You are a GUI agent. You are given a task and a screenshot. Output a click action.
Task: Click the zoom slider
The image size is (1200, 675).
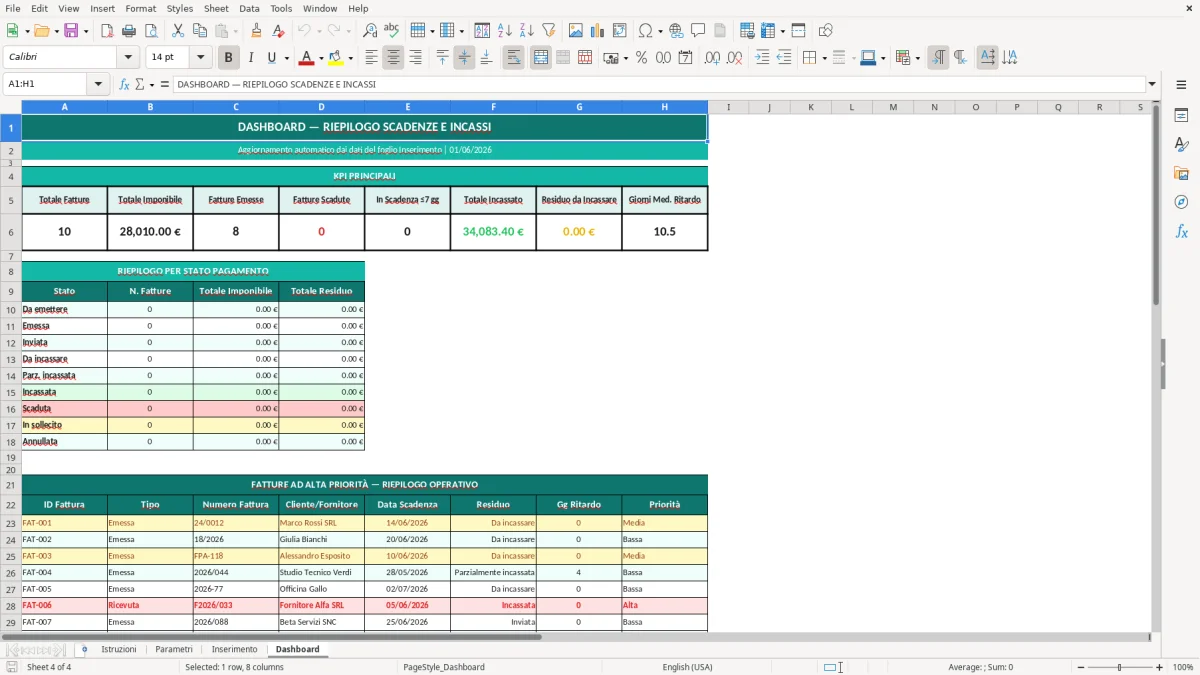[x=1120, y=667]
